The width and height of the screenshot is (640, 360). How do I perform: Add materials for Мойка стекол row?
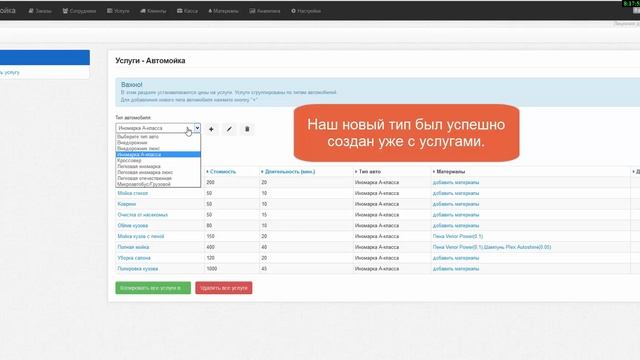click(456, 193)
